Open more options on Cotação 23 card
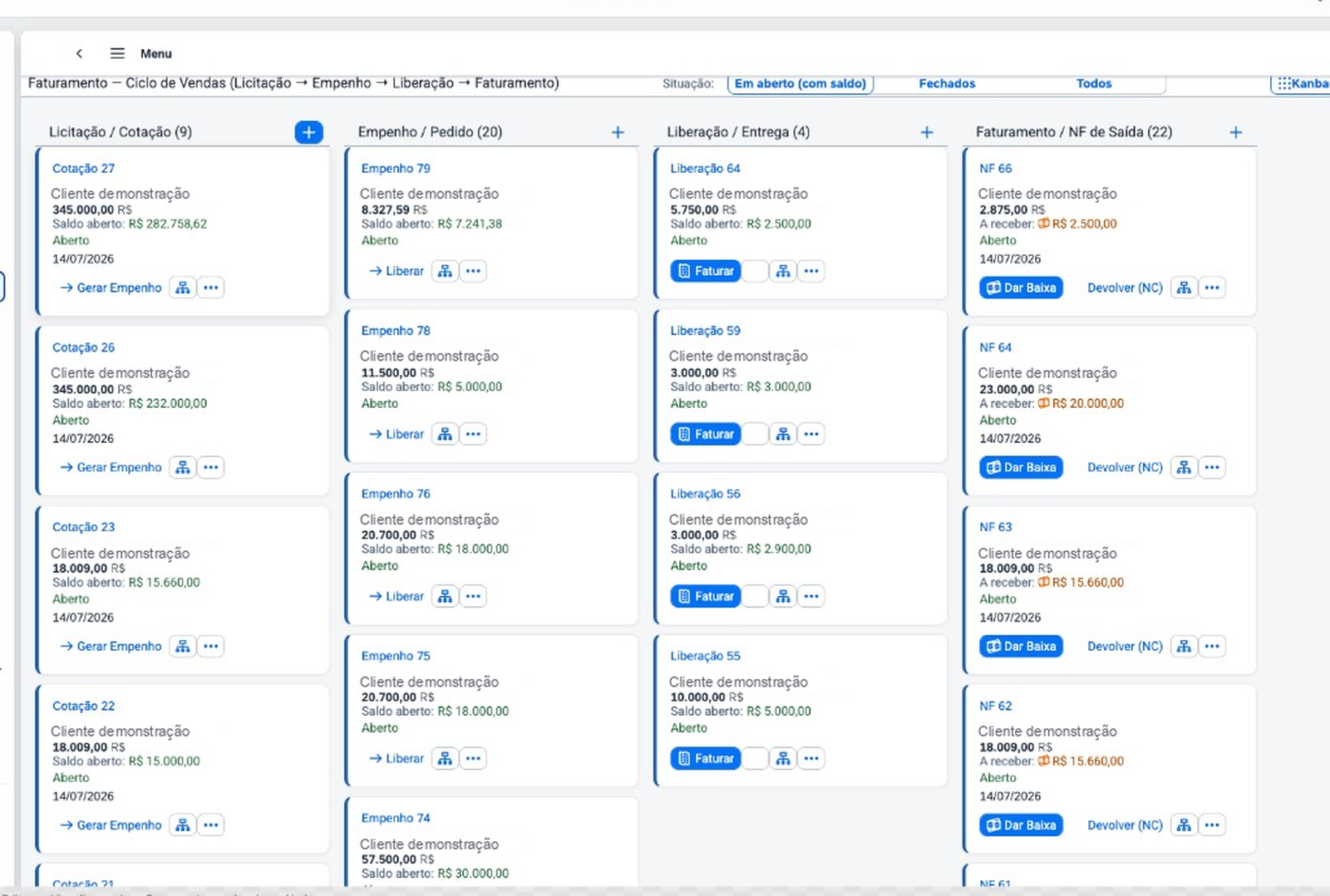 tap(211, 646)
